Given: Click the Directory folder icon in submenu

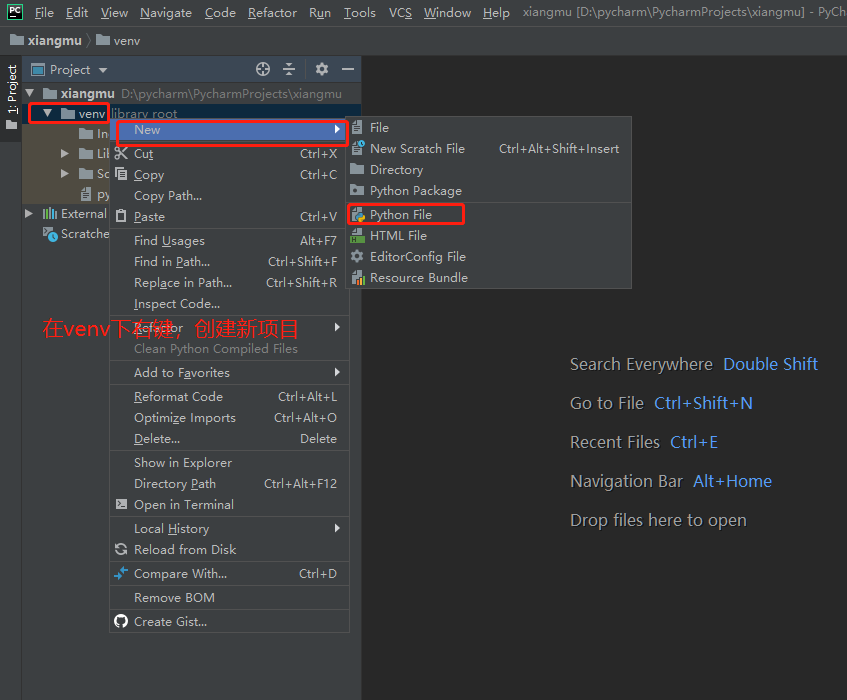Looking at the screenshot, I should [357, 169].
